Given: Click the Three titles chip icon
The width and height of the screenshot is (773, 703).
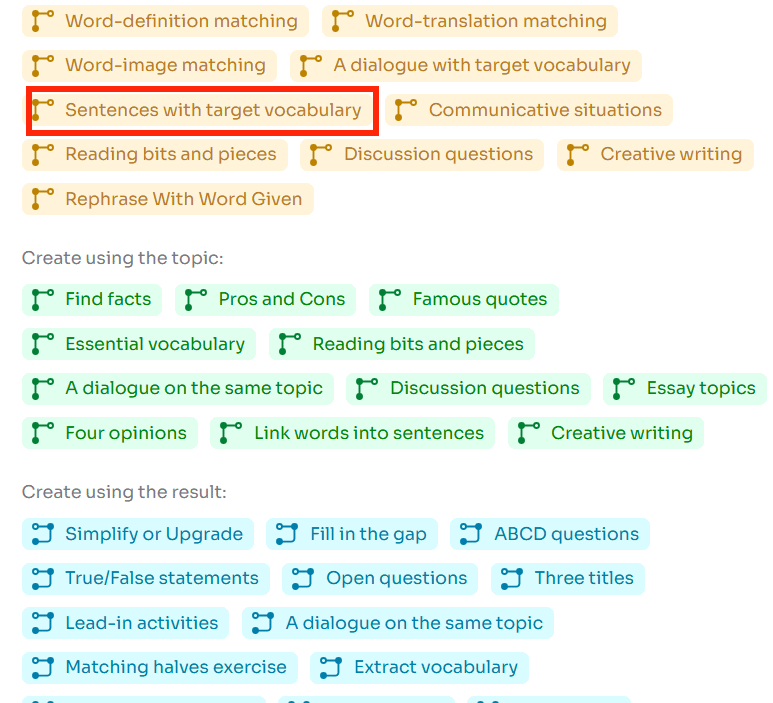Looking at the screenshot, I should 512,578.
